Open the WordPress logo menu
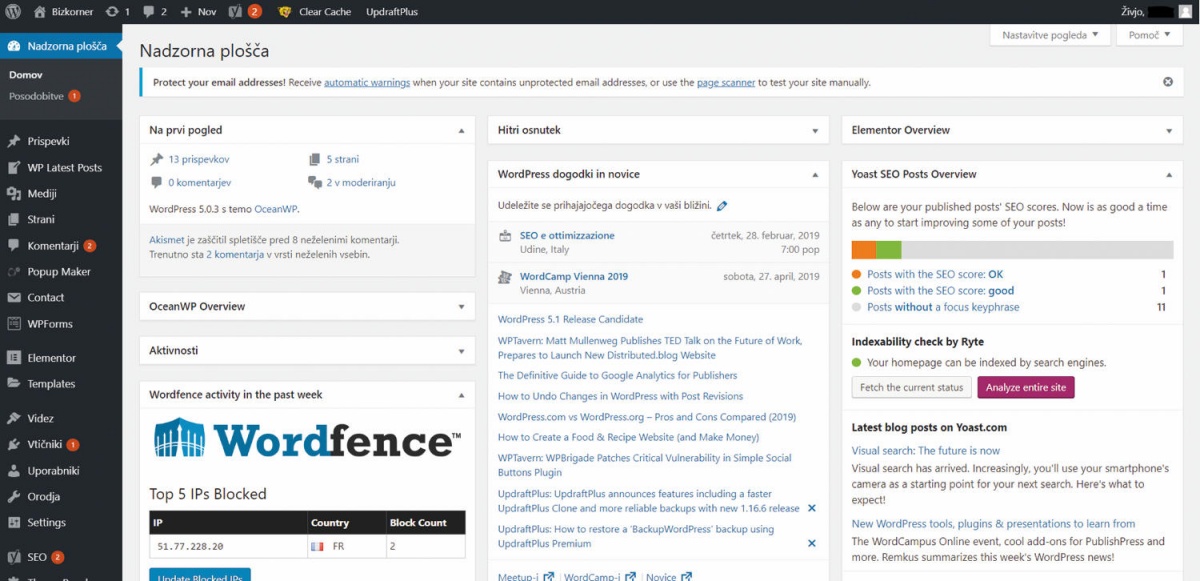The height and width of the screenshot is (581, 1200). tap(13, 12)
